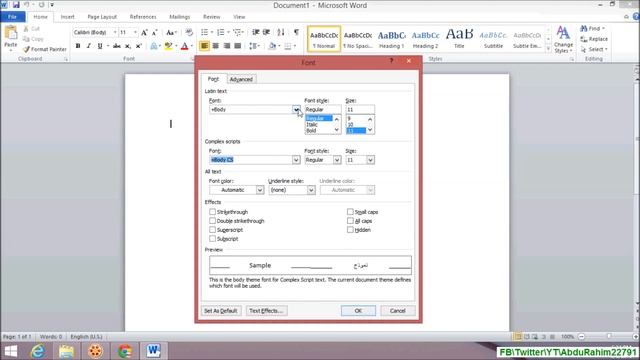The width and height of the screenshot is (640, 360).
Task: Open the Insert ribbon tab
Action: (67, 17)
